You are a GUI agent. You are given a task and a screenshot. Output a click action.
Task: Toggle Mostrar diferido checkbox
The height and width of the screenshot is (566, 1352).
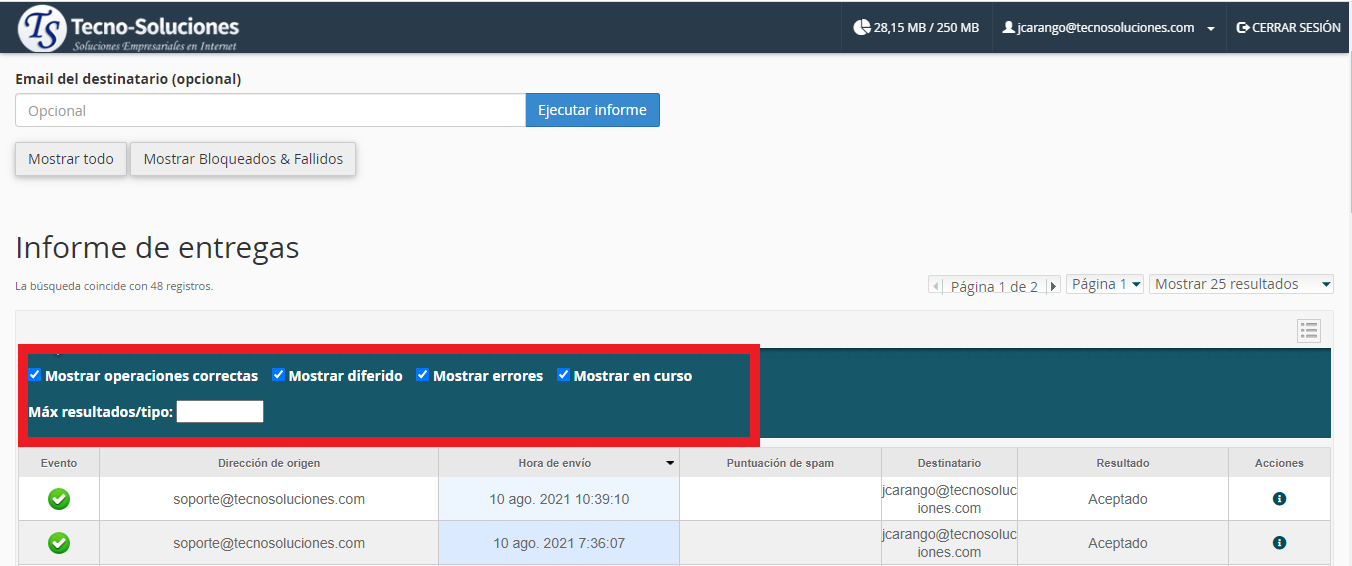[x=279, y=375]
